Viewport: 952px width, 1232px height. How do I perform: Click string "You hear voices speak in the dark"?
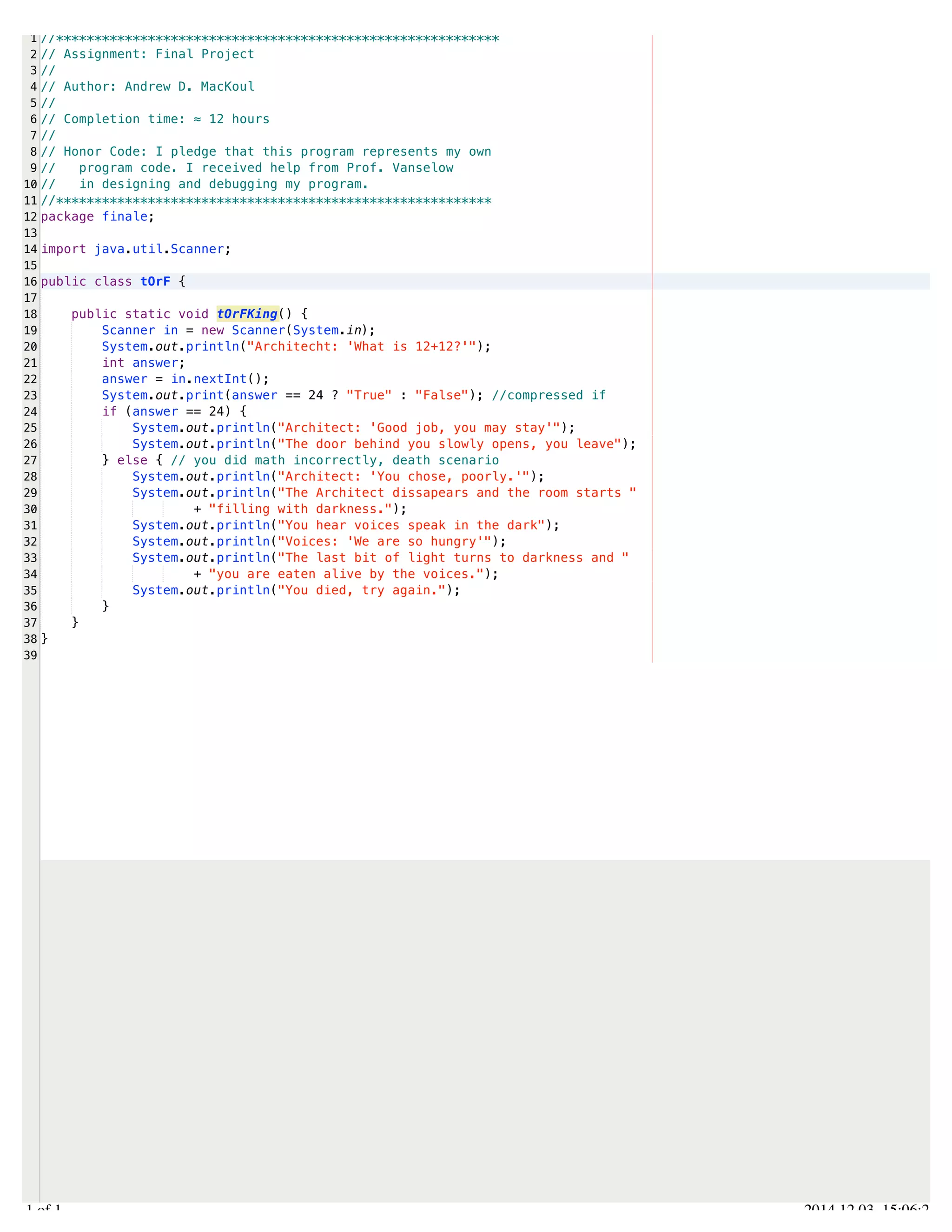point(411,525)
